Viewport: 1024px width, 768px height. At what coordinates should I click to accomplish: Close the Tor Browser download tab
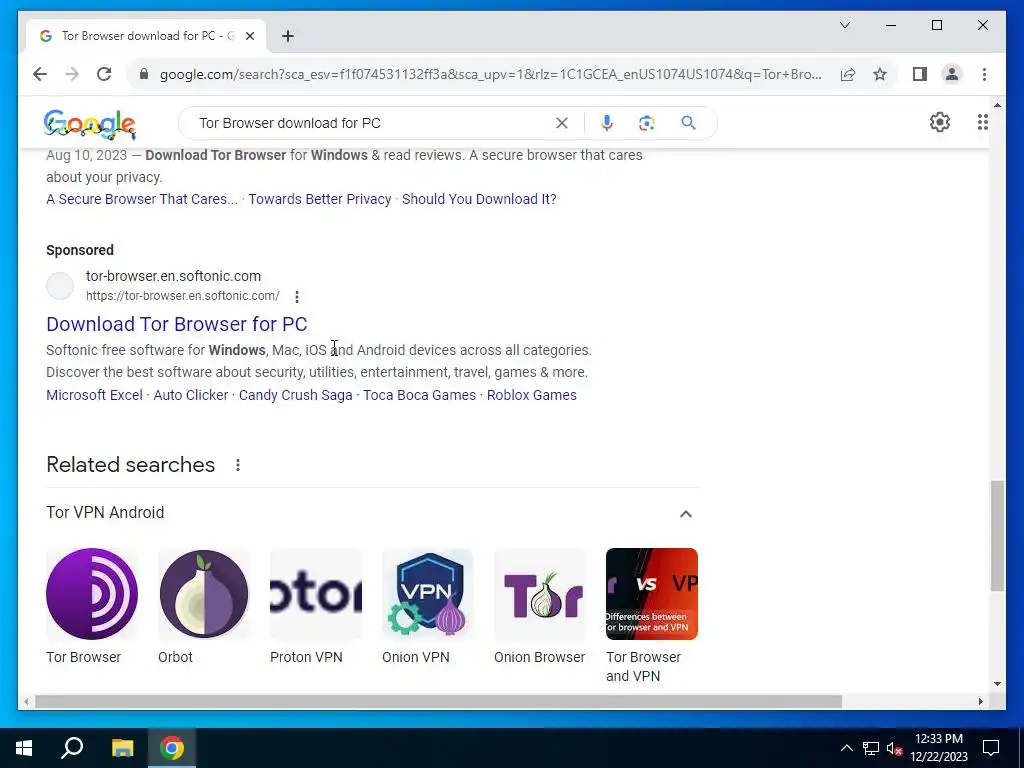coord(249,36)
